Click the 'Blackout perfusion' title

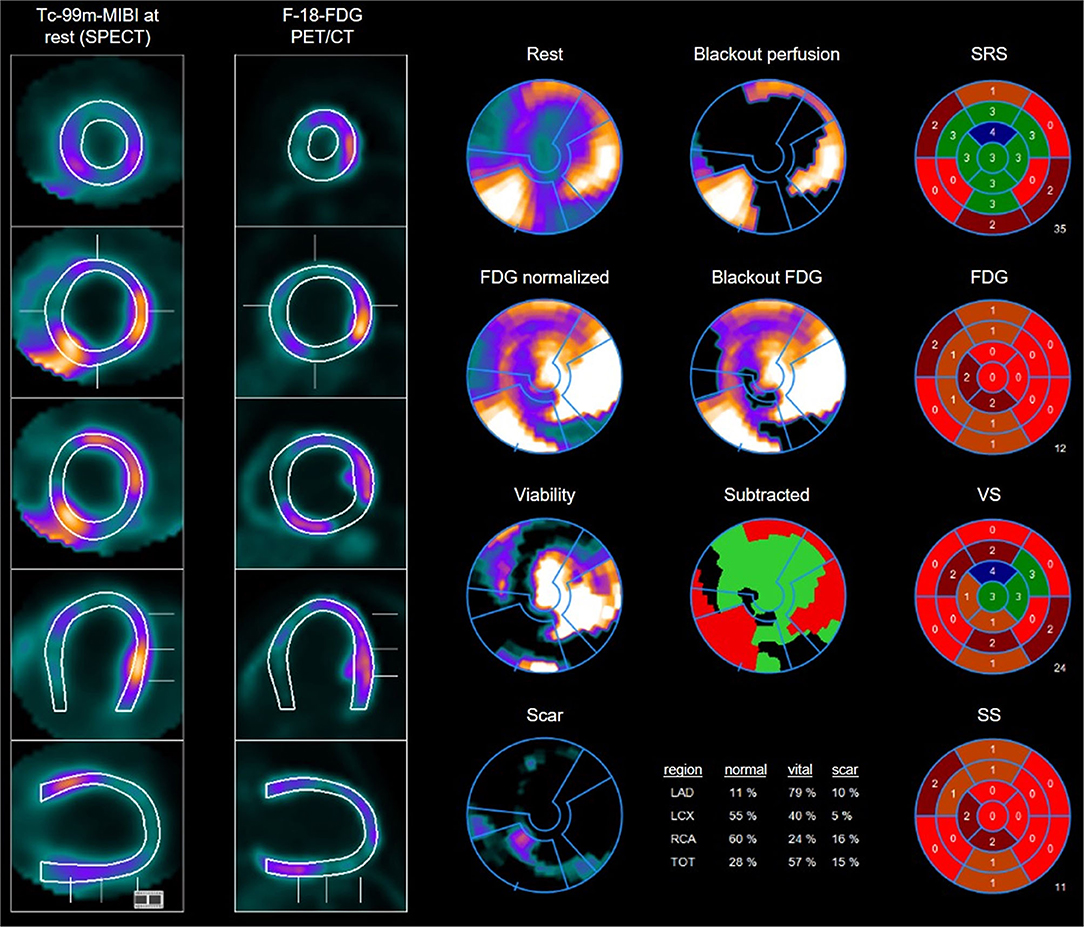point(767,54)
